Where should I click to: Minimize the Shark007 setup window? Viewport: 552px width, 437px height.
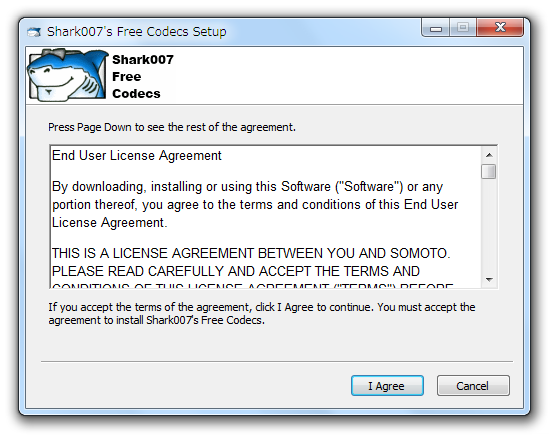tap(435, 27)
